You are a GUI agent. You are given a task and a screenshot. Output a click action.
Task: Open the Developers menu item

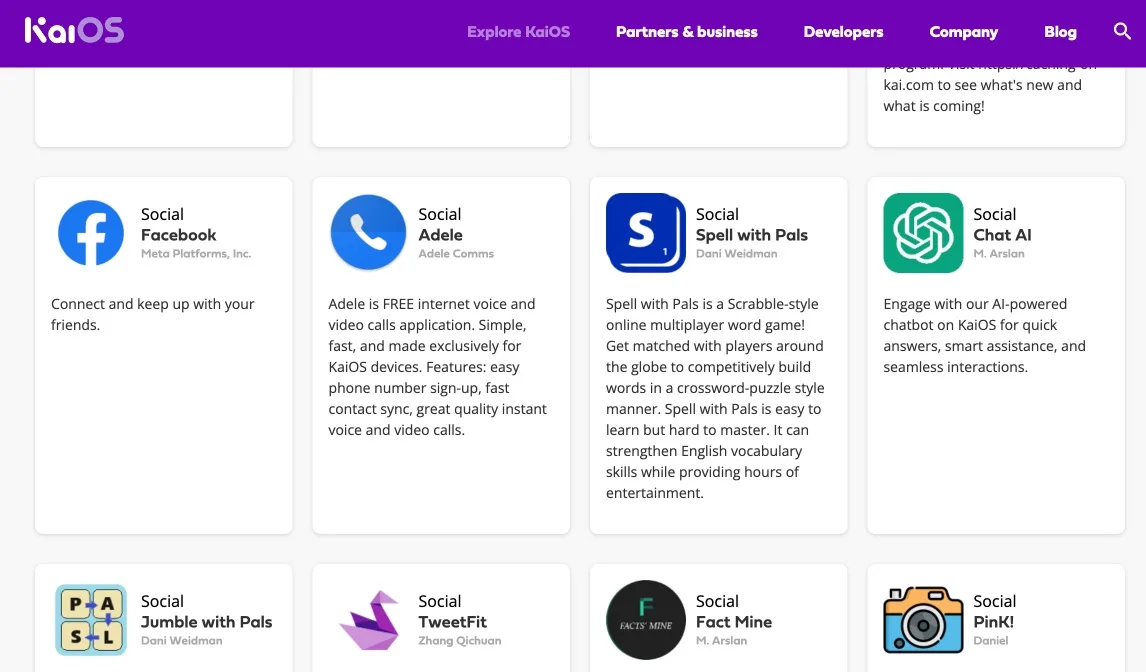tap(843, 32)
